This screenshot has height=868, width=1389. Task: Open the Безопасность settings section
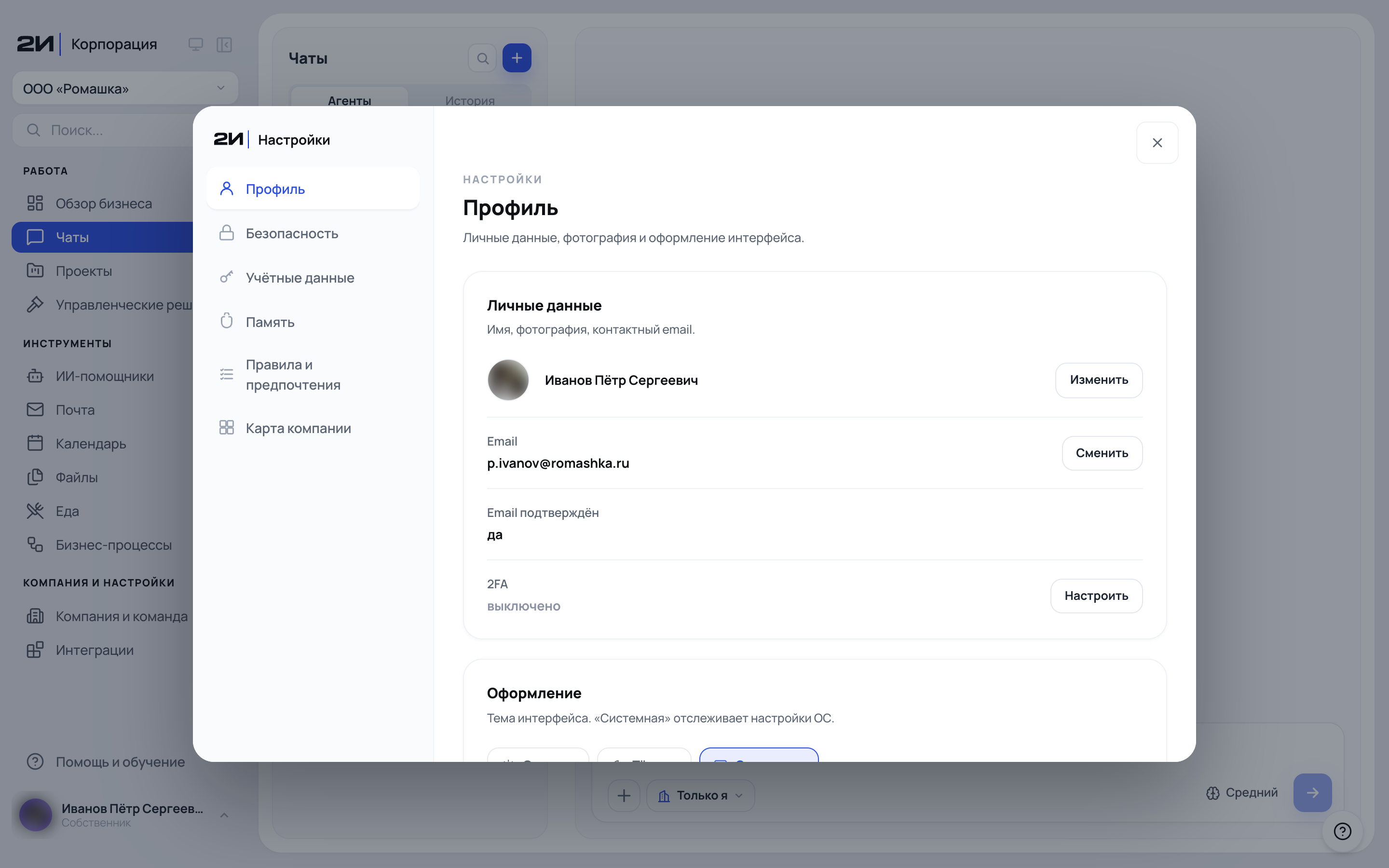313,233
